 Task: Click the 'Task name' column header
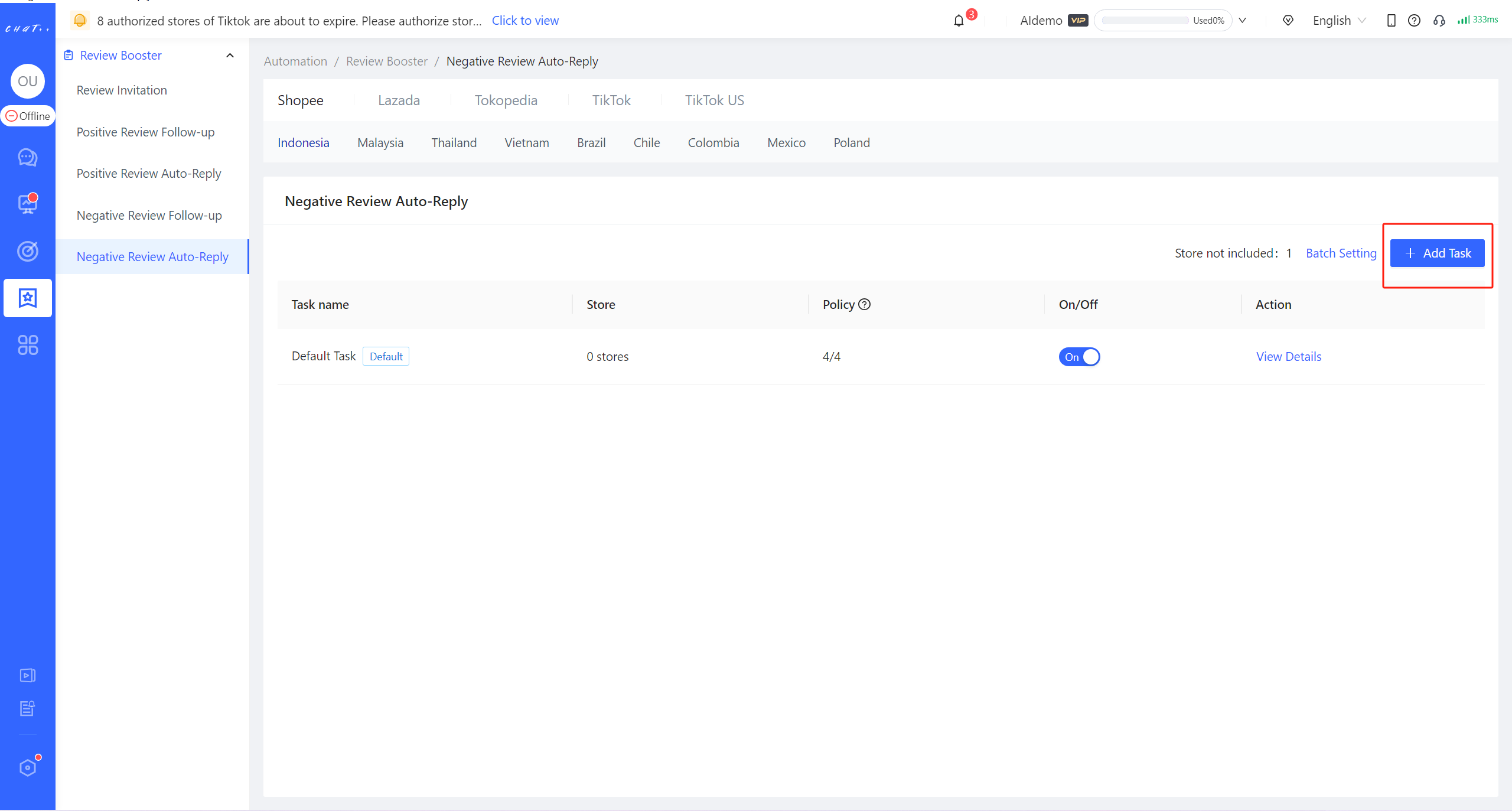coord(320,305)
